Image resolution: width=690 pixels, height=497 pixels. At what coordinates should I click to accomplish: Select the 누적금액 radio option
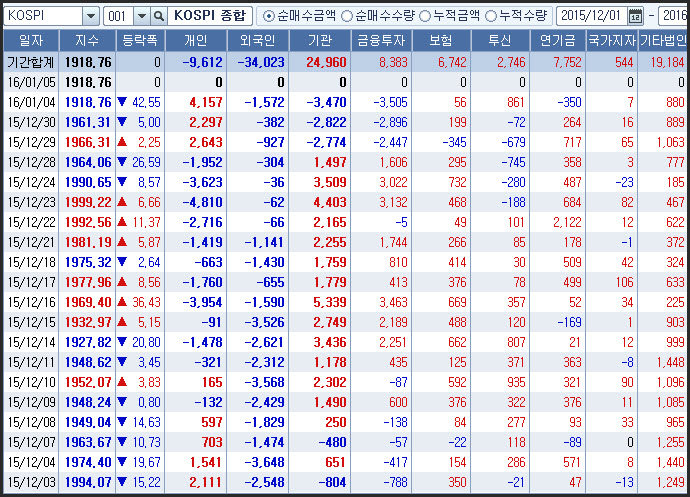(x=449, y=16)
